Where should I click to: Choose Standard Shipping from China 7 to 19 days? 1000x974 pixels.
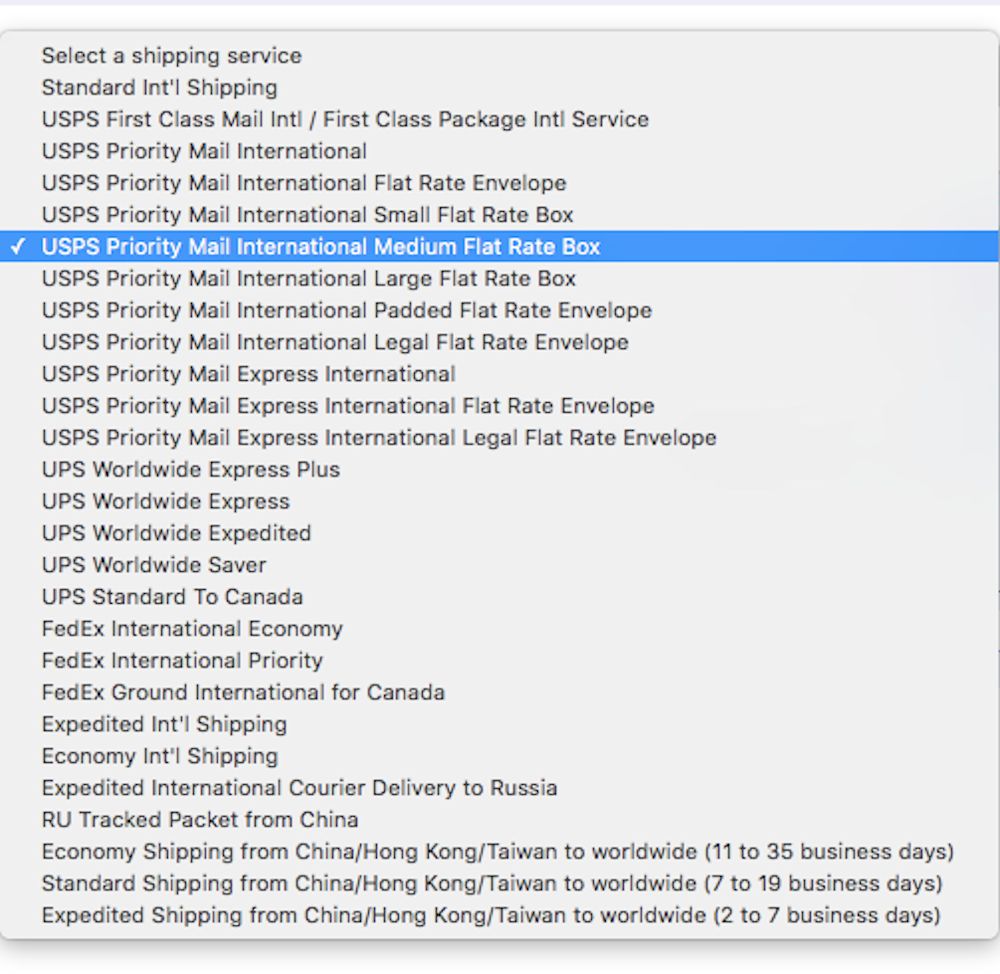pyautogui.click(x=499, y=883)
